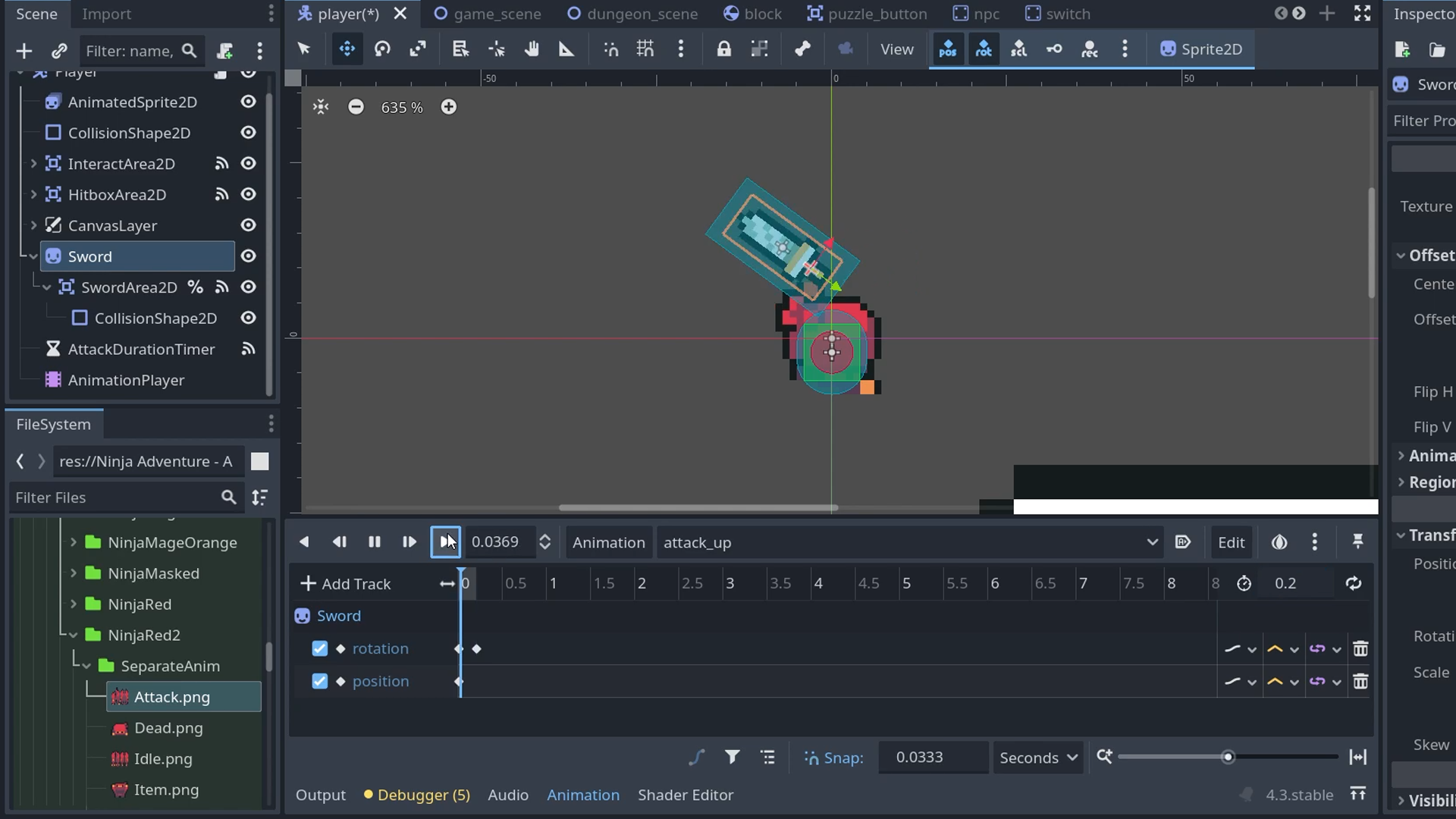Select the Scale Mode tool
Viewport: 1456px width, 819px height.
click(x=418, y=49)
